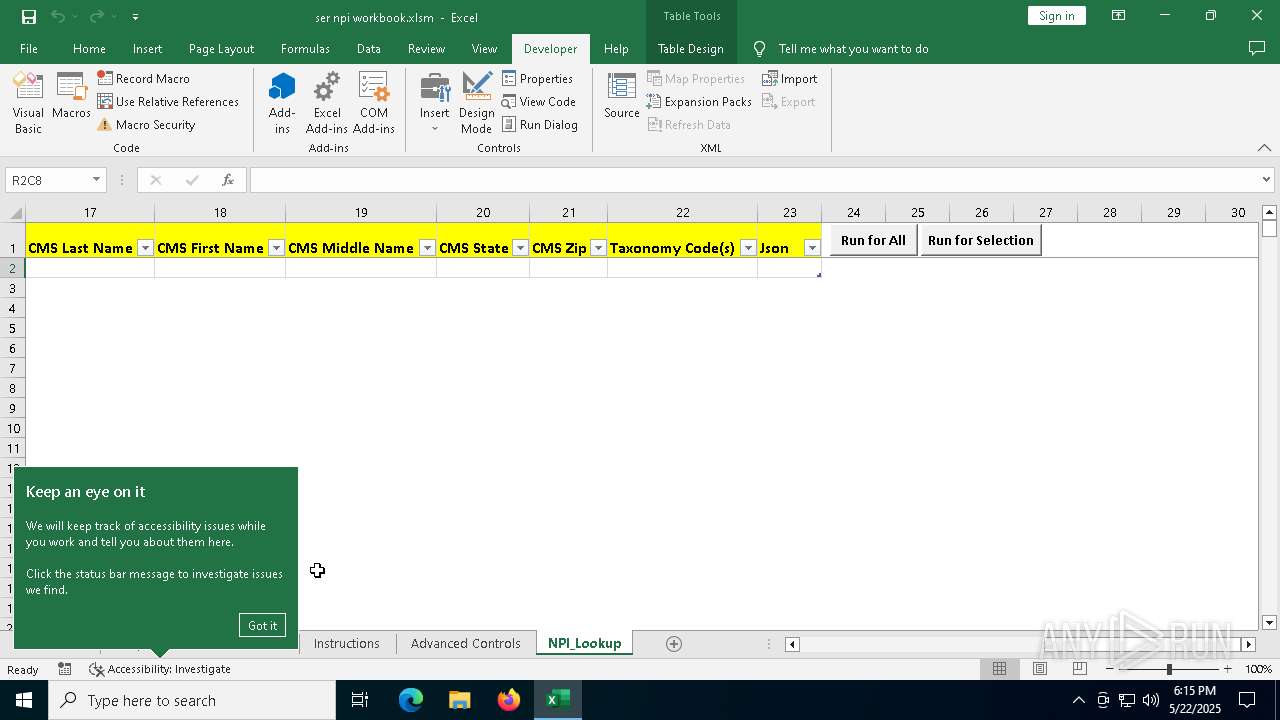The image size is (1280, 720).
Task: Open COM Add-ins dialog
Action: [374, 103]
